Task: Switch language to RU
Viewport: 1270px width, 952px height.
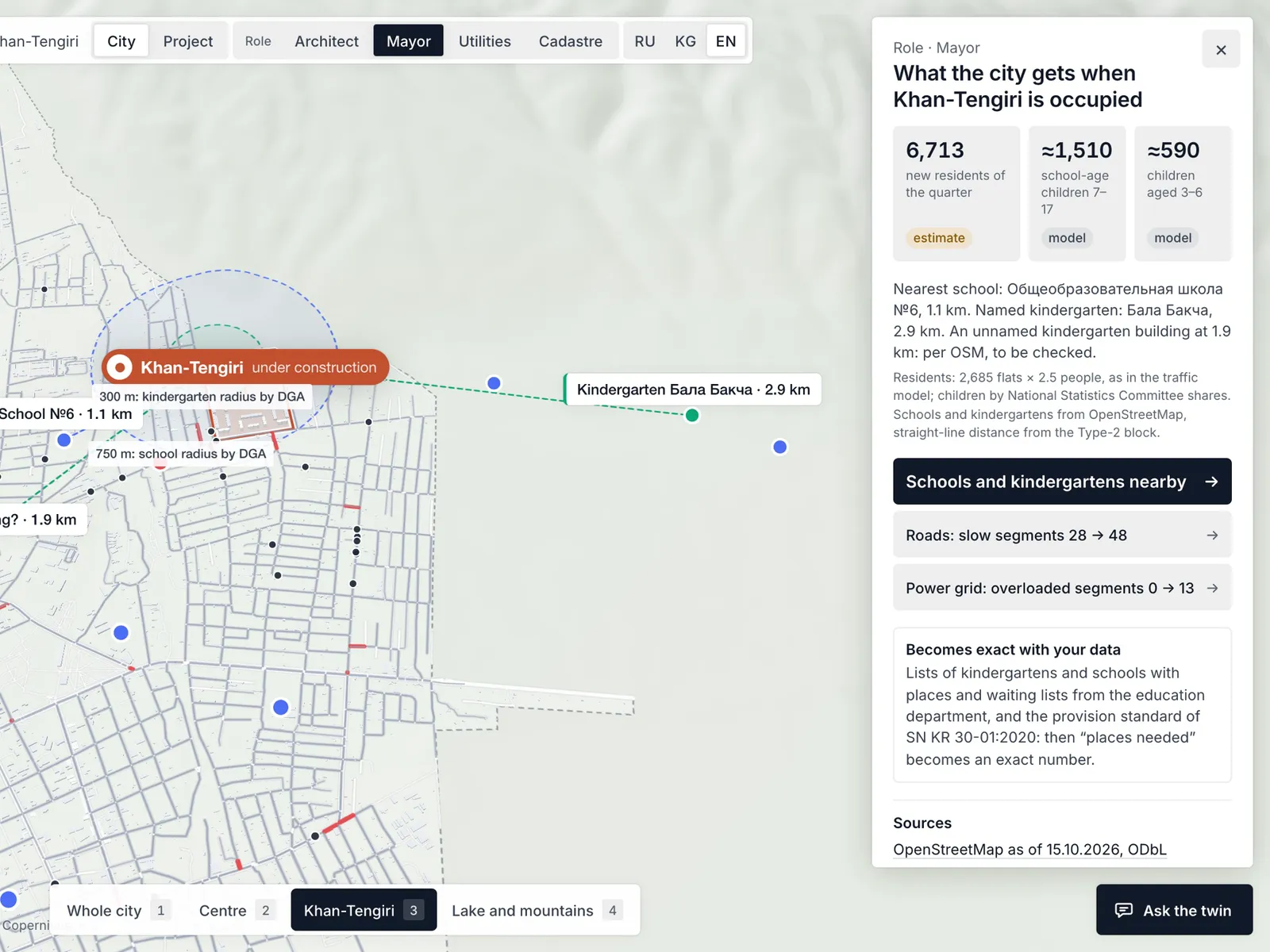Action: pos(645,41)
